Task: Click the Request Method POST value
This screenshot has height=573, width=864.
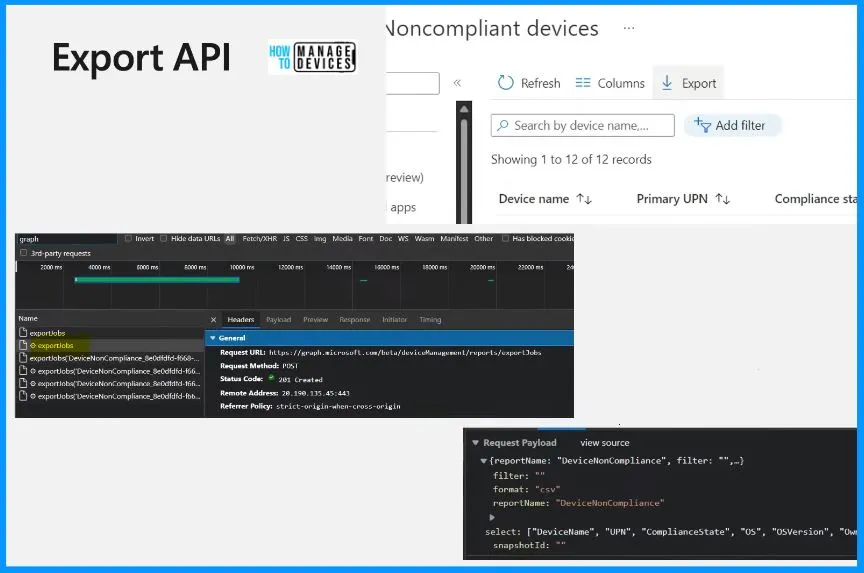Action: (x=290, y=365)
